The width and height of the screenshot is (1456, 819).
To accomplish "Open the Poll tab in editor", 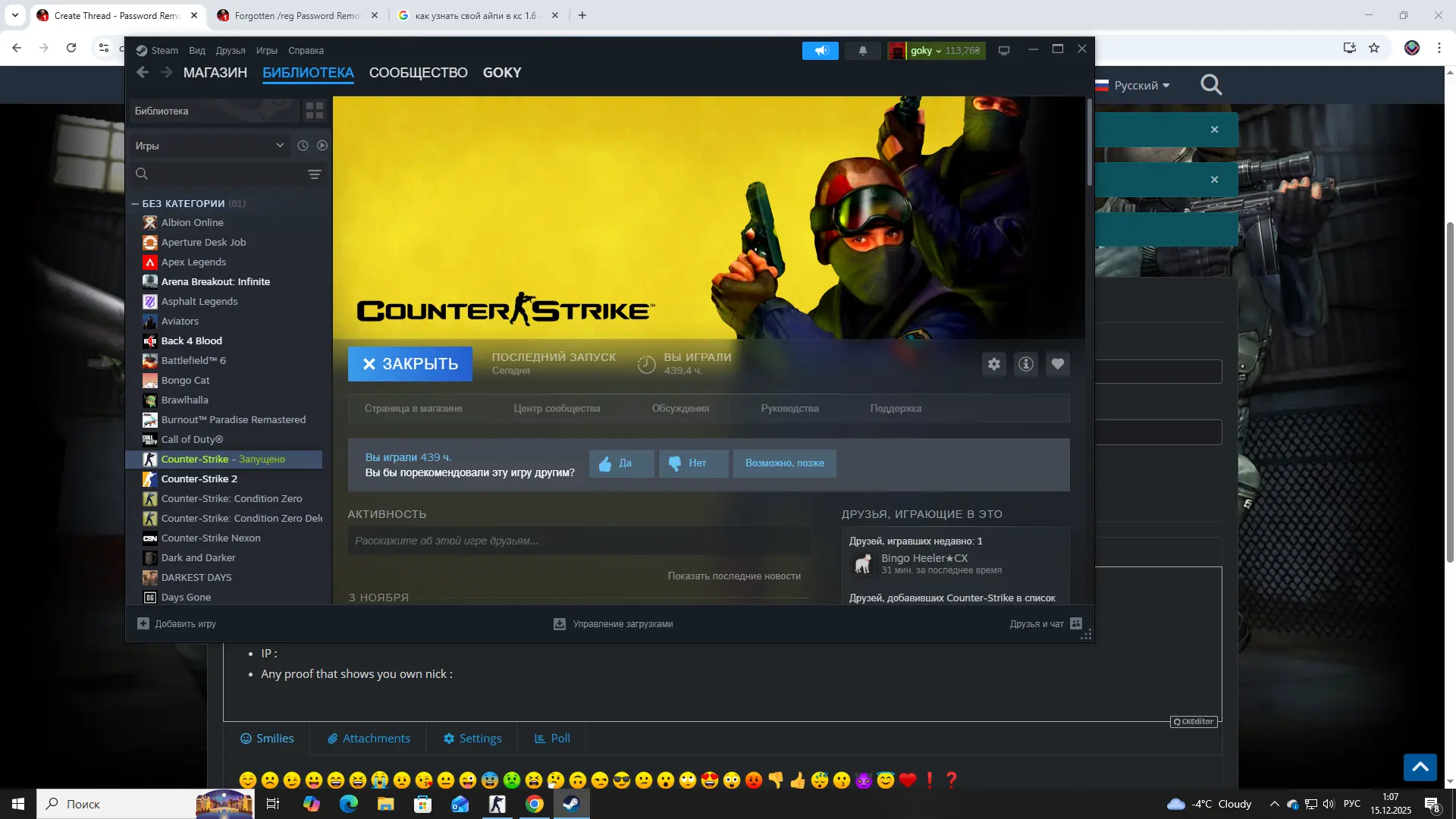I will click(x=552, y=738).
